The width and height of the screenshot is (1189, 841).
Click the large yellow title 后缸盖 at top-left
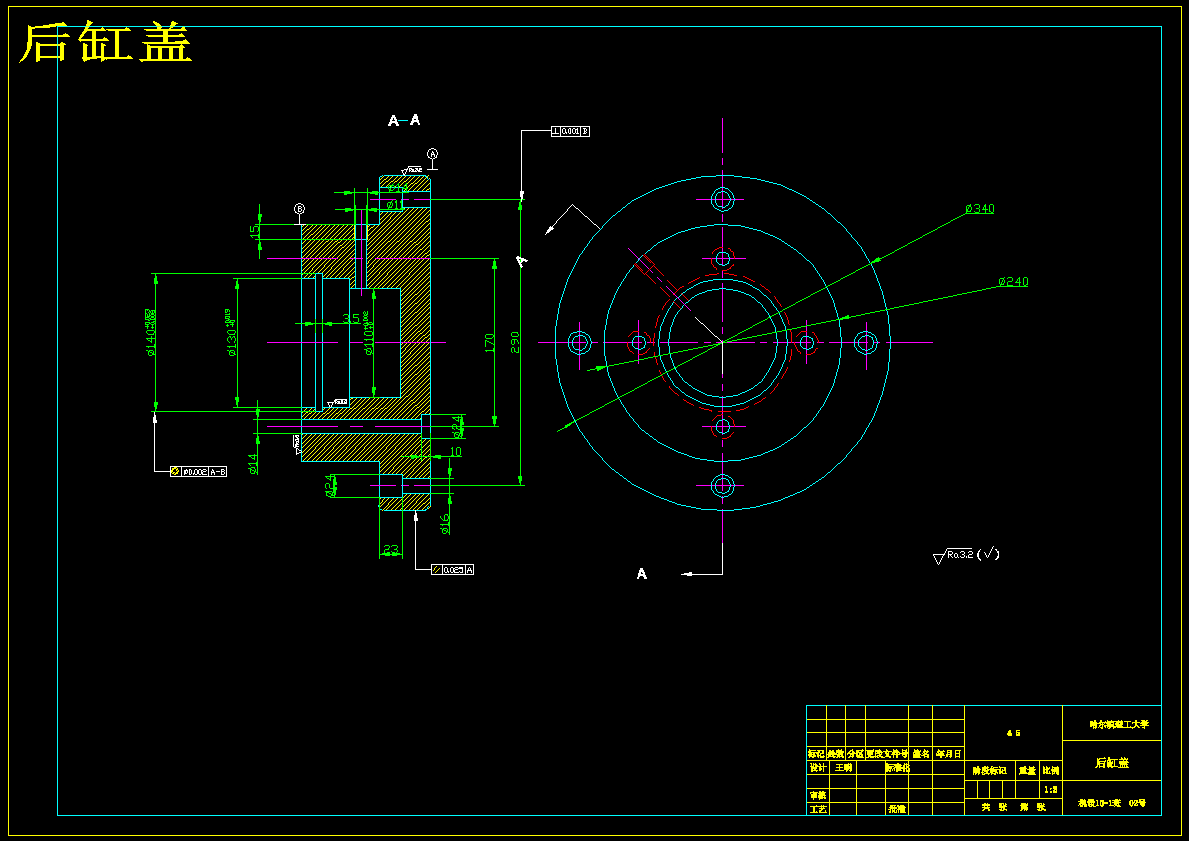point(105,43)
